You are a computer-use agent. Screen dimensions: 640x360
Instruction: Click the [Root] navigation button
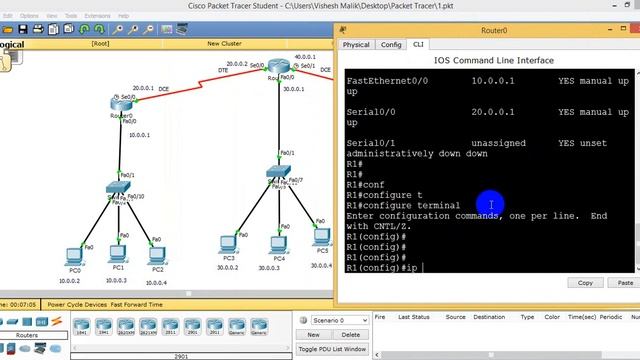(x=100, y=44)
